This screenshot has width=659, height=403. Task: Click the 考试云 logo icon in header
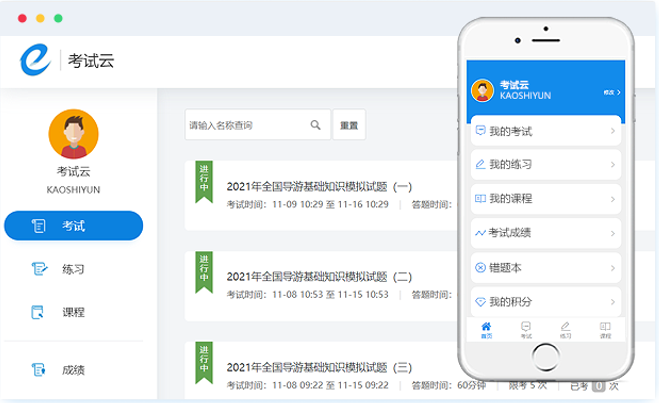pos(36,60)
